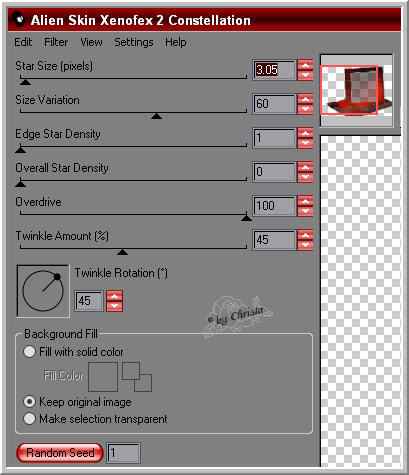This screenshot has height=475, width=409.
Task: Increase Twinkle Rotation with up arrow
Action: click(x=114, y=296)
